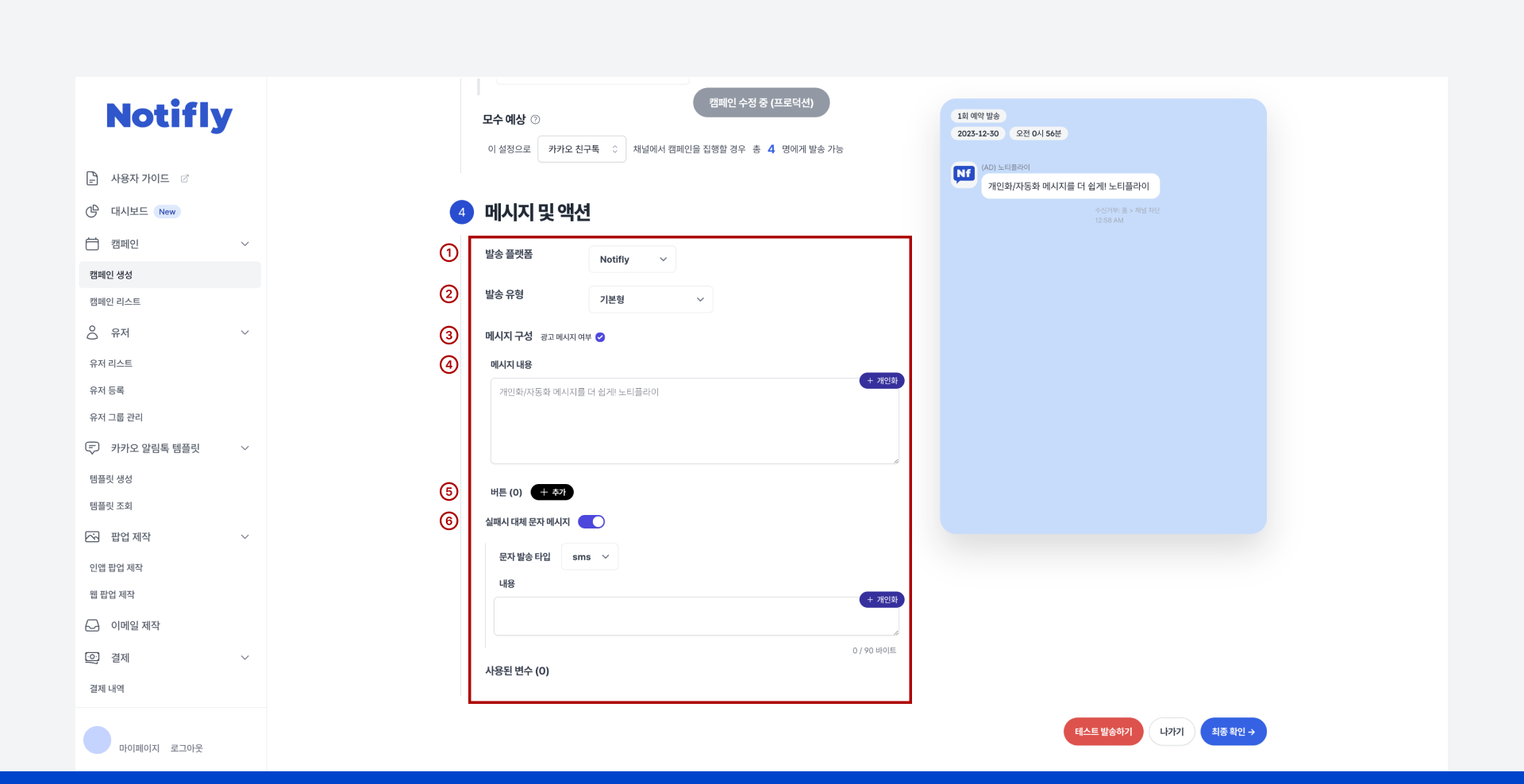Click the 이메일 제작 envelope icon
The image size is (1524, 784).
click(92, 625)
